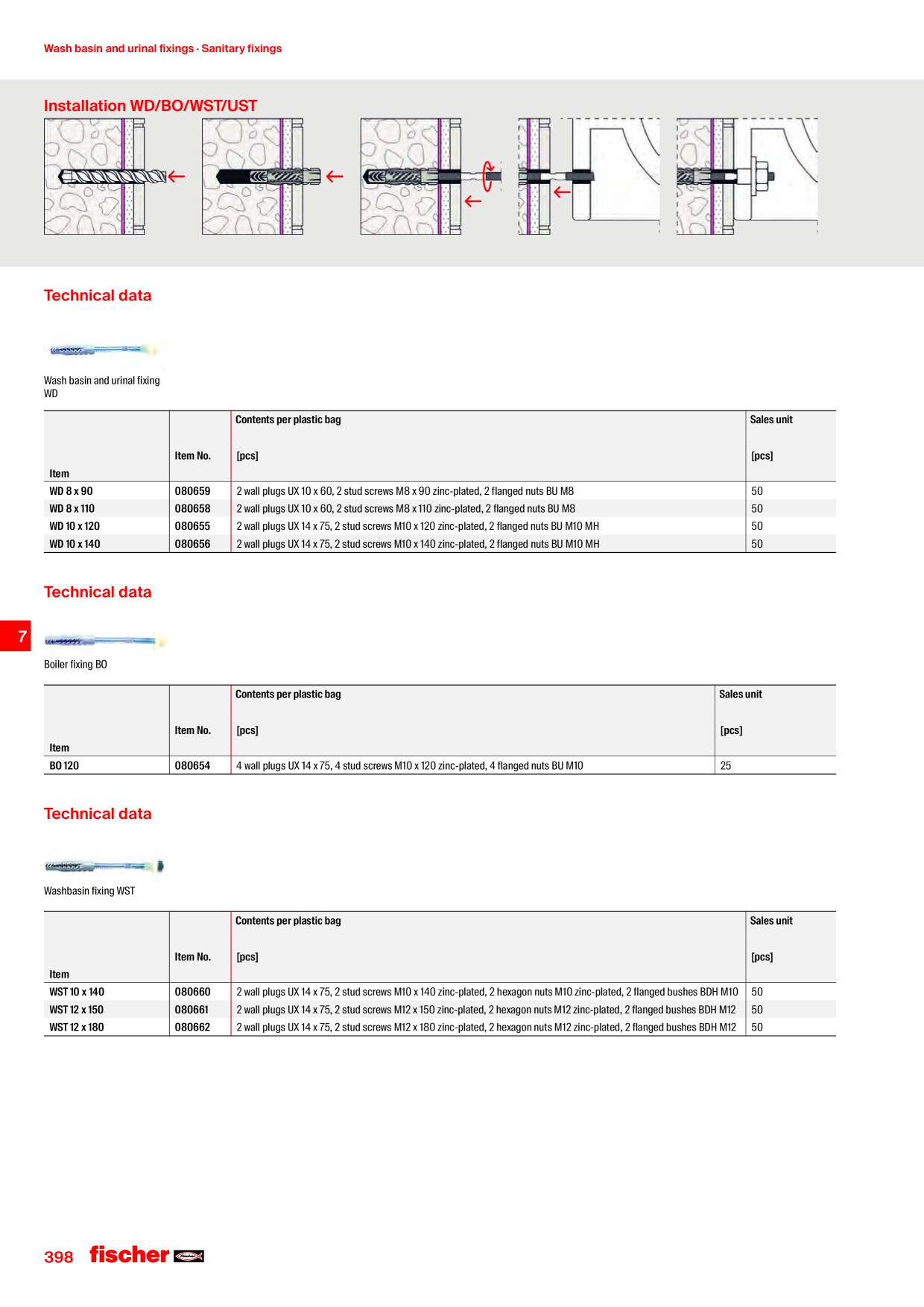Image resolution: width=924 pixels, height=1307 pixels.
Task: Click page number 398
Action: 59,1258
